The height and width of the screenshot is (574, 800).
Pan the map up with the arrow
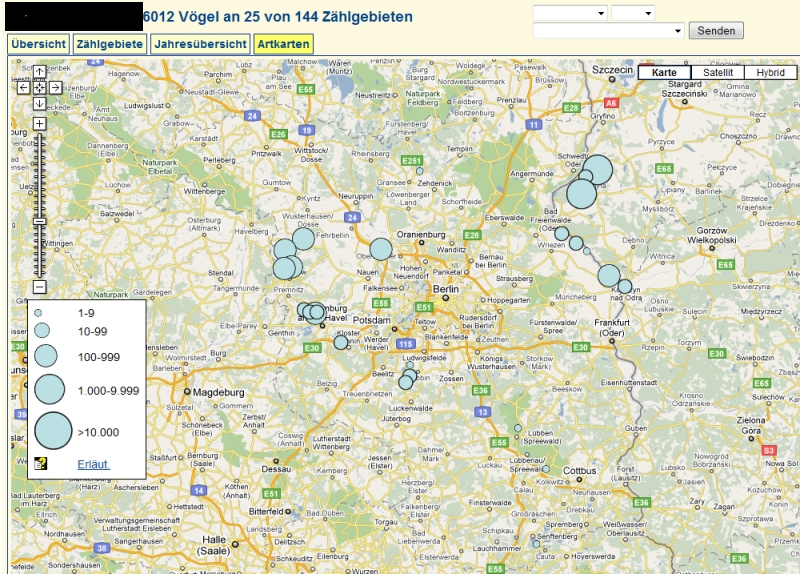[39, 71]
